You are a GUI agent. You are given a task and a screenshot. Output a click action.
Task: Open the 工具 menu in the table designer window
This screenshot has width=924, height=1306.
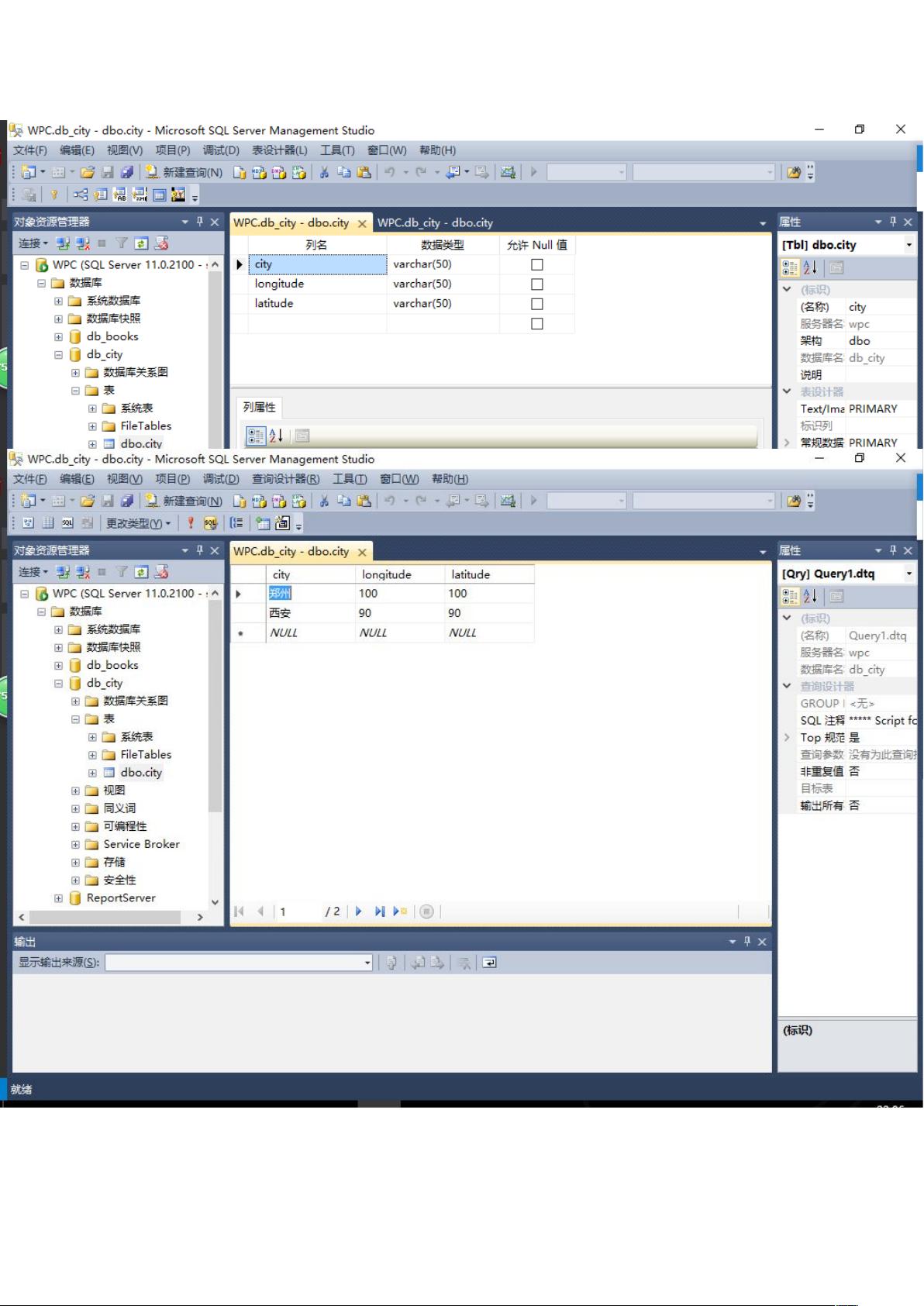[x=337, y=150]
